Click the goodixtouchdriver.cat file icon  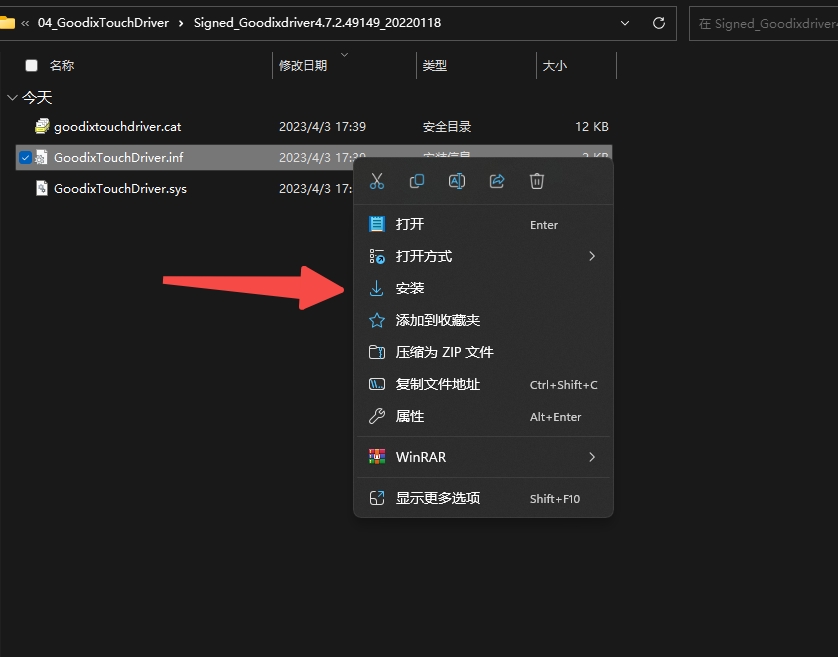click(x=42, y=127)
